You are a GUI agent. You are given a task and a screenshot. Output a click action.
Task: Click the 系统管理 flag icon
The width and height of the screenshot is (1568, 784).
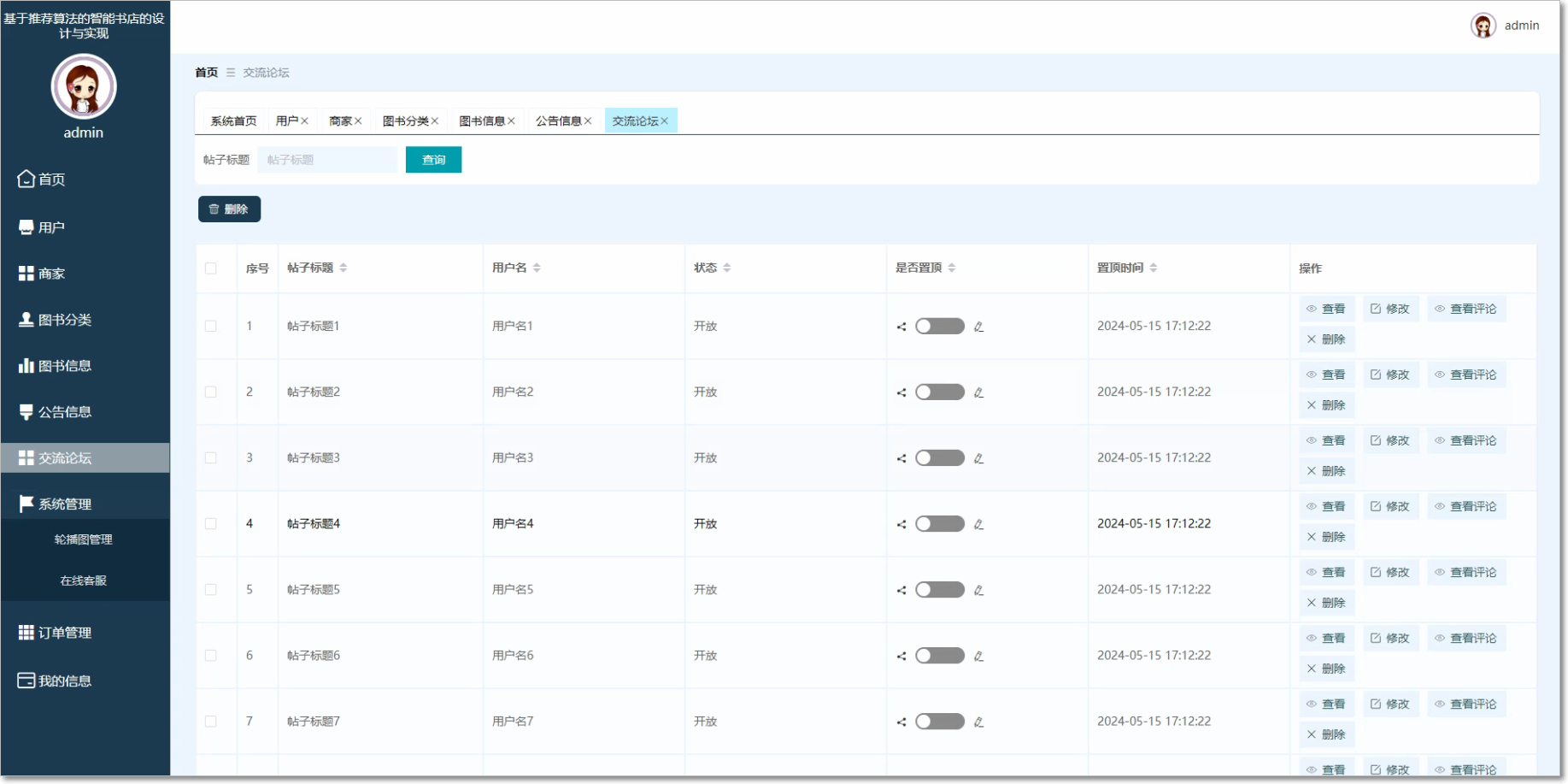26,504
